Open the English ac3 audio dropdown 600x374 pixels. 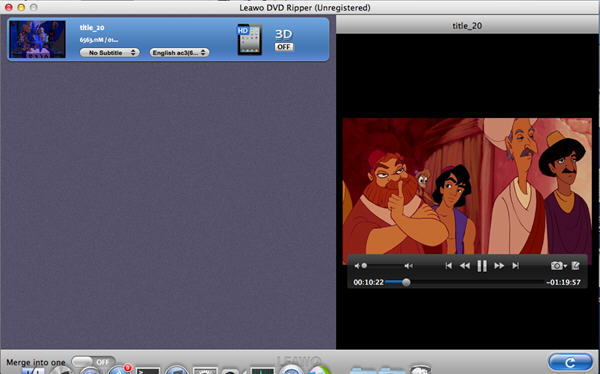click(179, 52)
